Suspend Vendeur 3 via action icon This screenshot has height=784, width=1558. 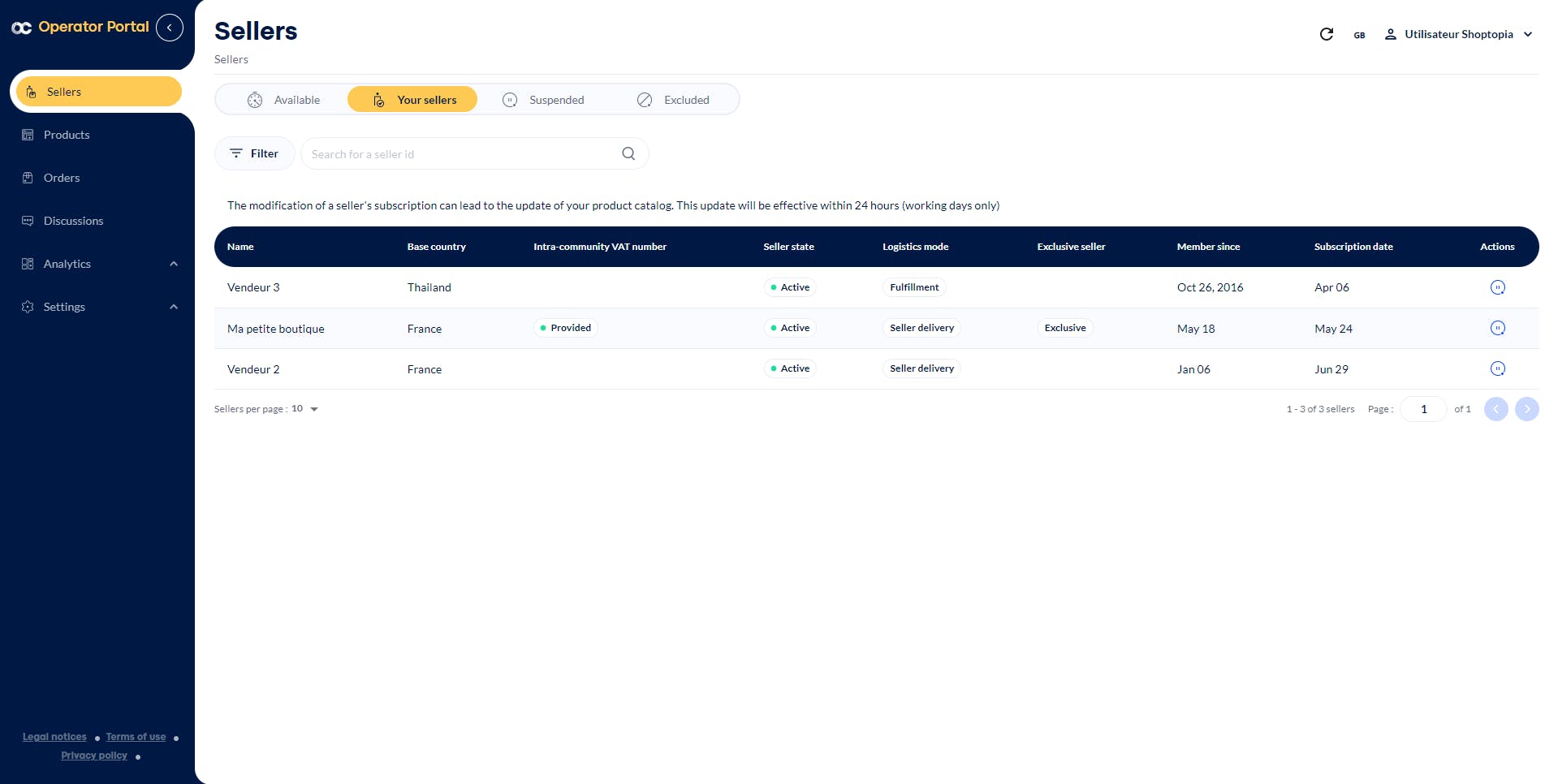pyautogui.click(x=1498, y=287)
